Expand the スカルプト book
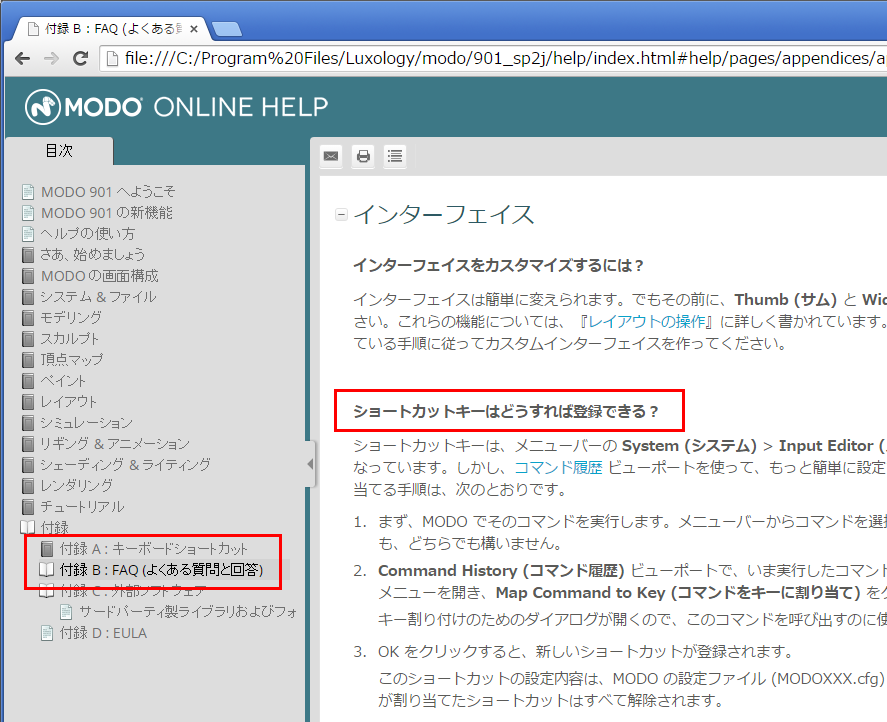The height and width of the screenshot is (722, 887). click(x=70, y=338)
